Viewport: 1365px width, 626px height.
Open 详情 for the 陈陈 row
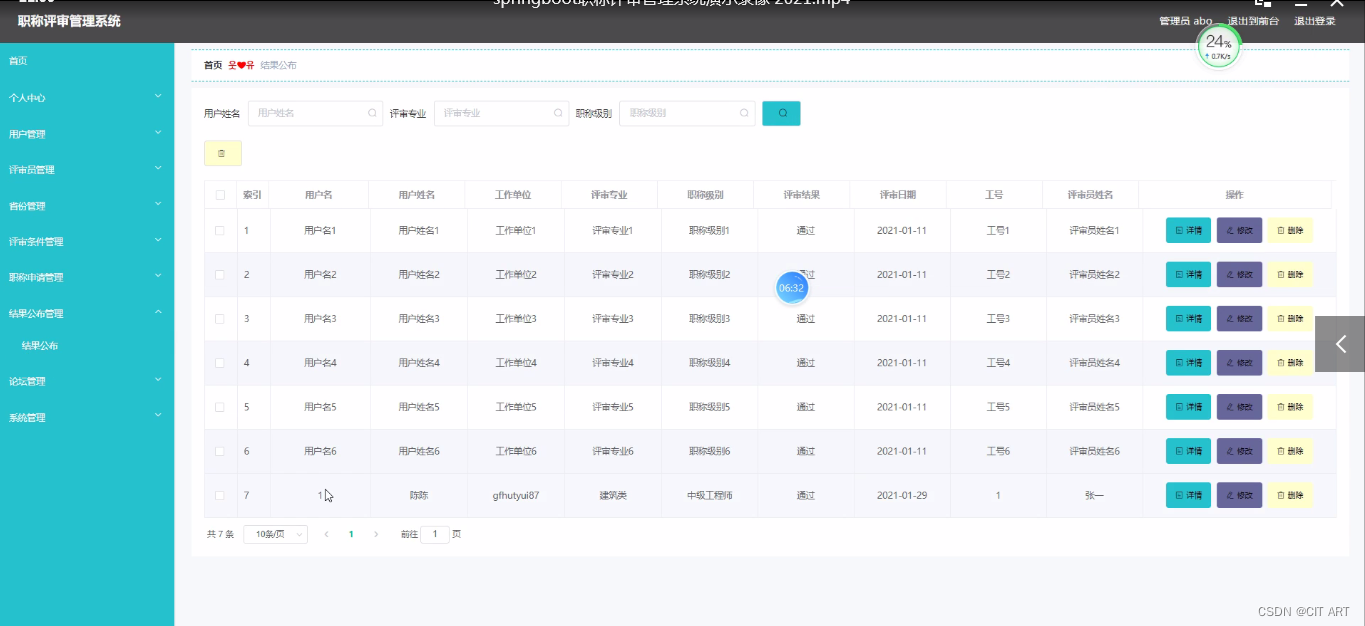click(1188, 495)
